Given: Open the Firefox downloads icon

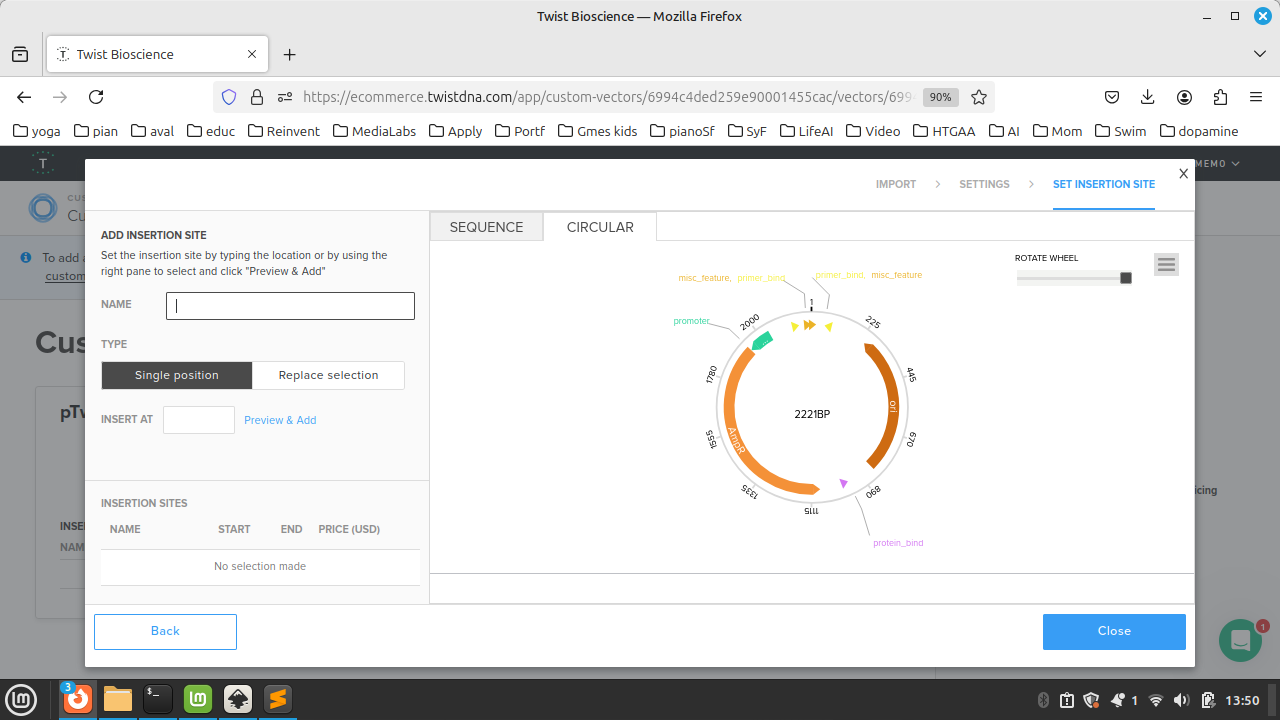Looking at the screenshot, I should [x=1148, y=97].
